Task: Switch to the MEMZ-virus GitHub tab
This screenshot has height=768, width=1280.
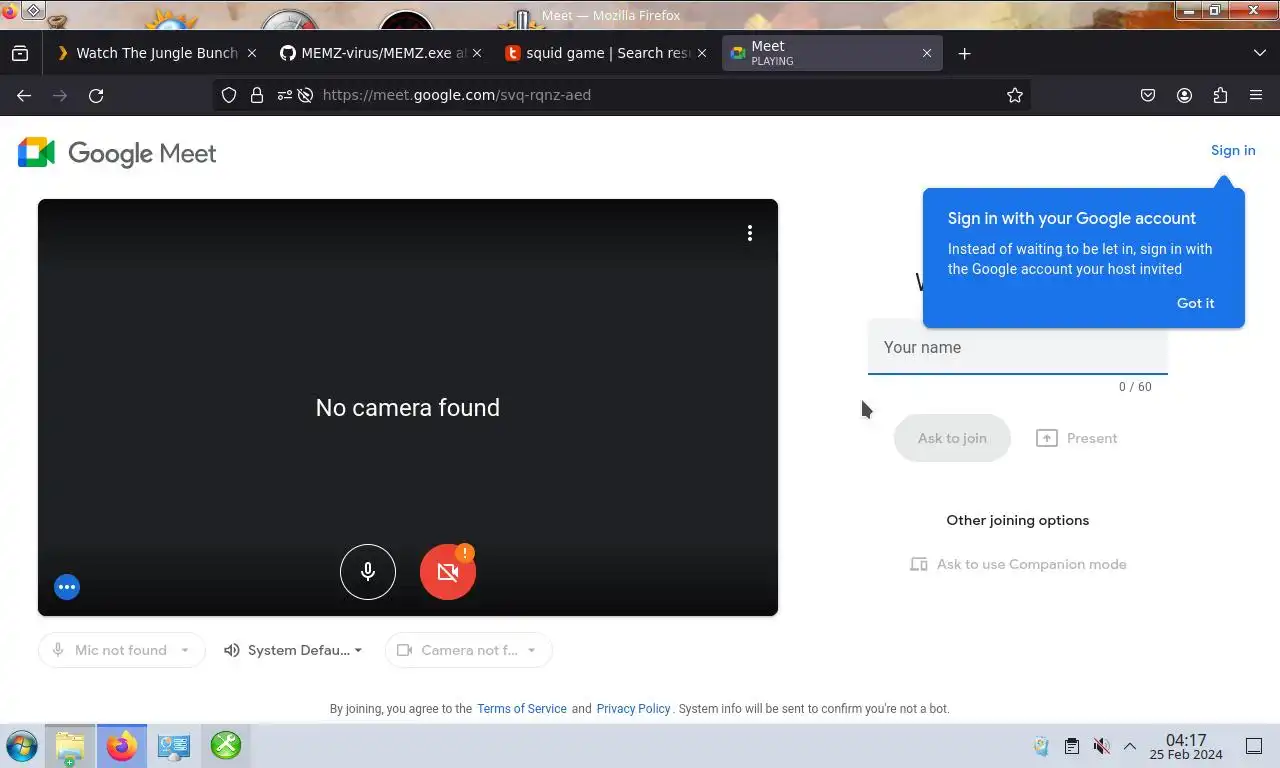Action: pos(374,53)
